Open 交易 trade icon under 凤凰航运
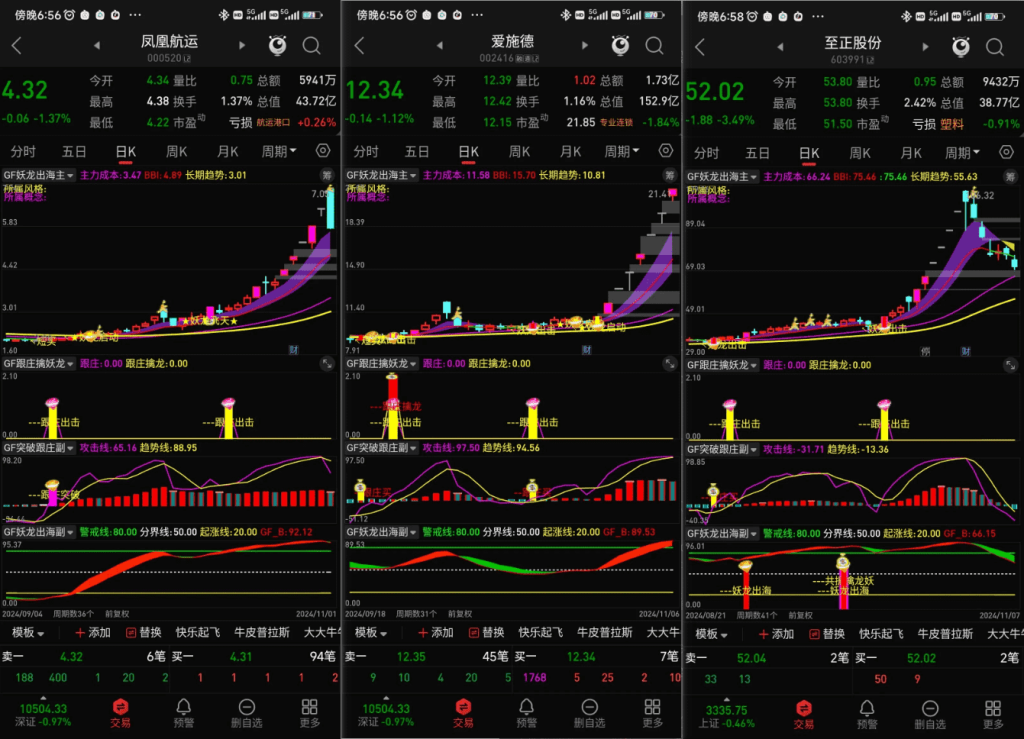This screenshot has height=739, width=1024. [x=122, y=713]
